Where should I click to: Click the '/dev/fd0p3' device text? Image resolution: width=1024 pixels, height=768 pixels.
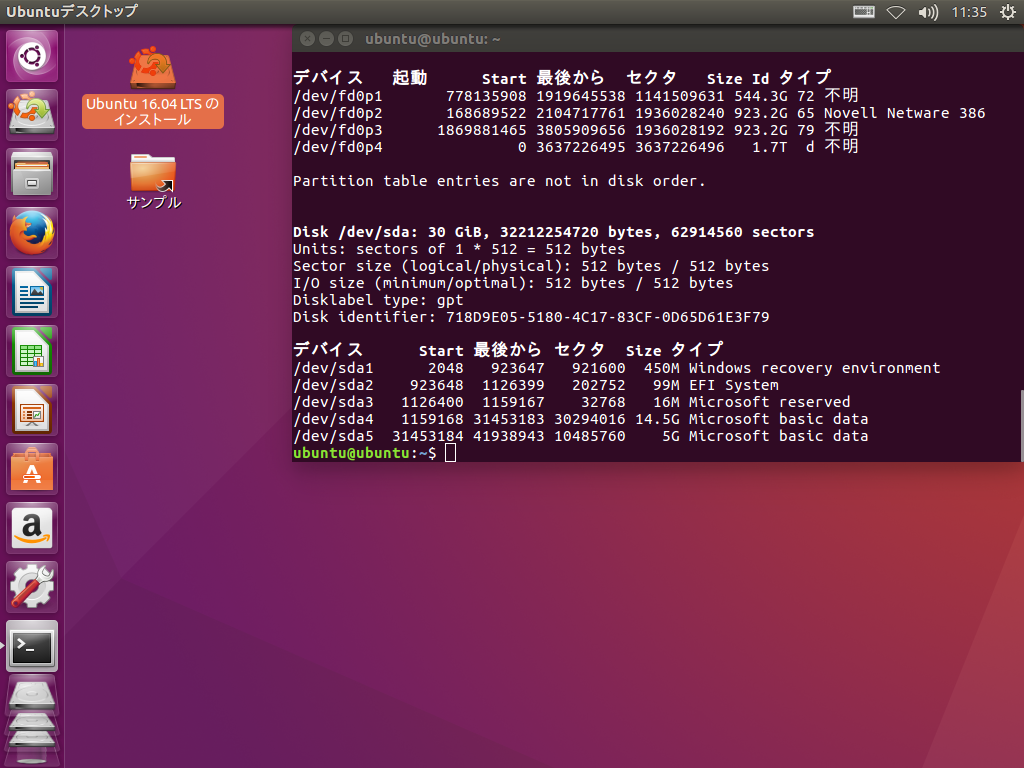pos(338,130)
